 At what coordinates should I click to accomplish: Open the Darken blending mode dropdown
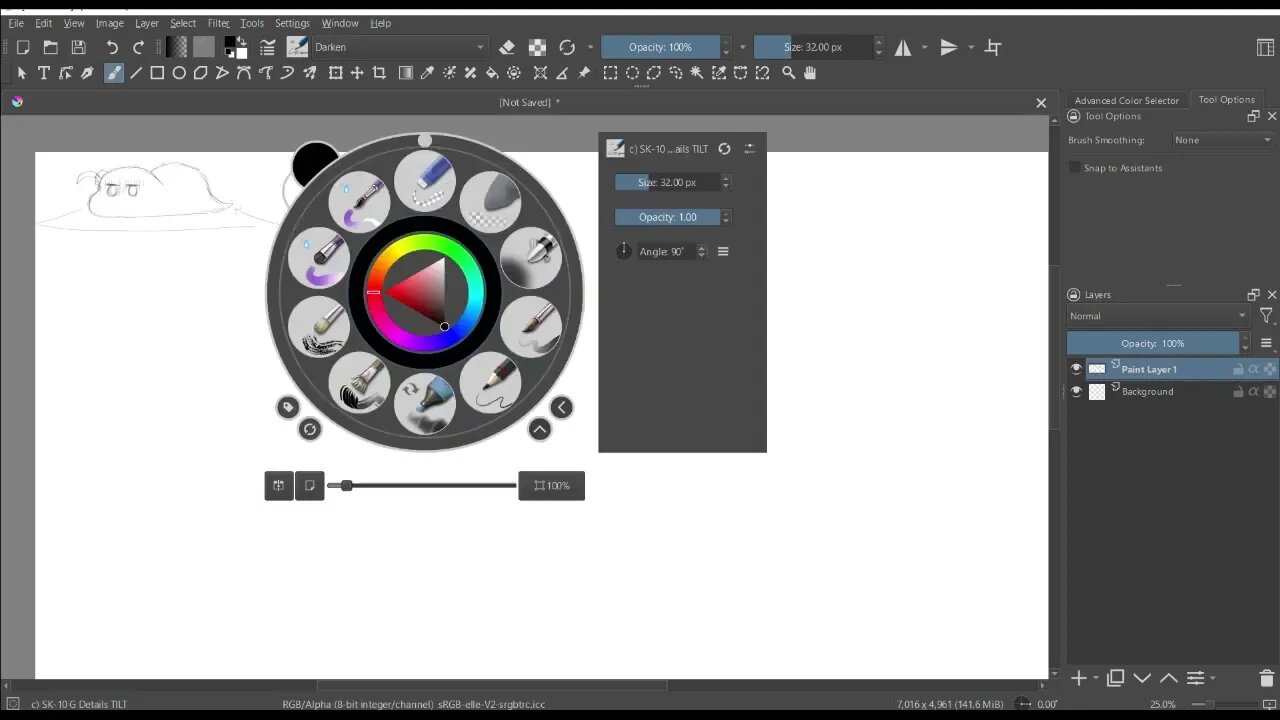point(400,47)
